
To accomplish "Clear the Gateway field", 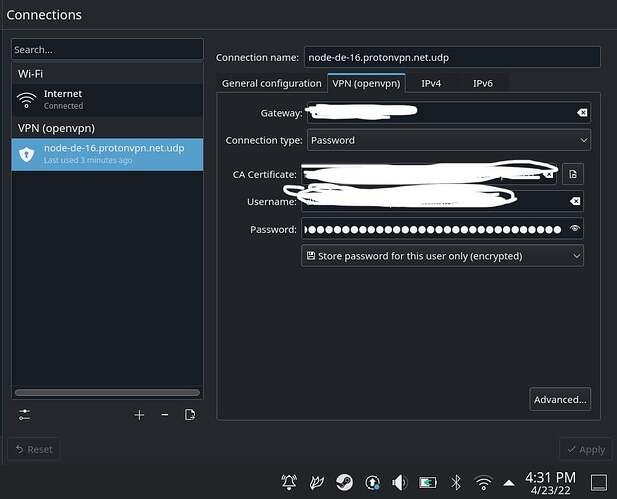I will pos(582,113).
